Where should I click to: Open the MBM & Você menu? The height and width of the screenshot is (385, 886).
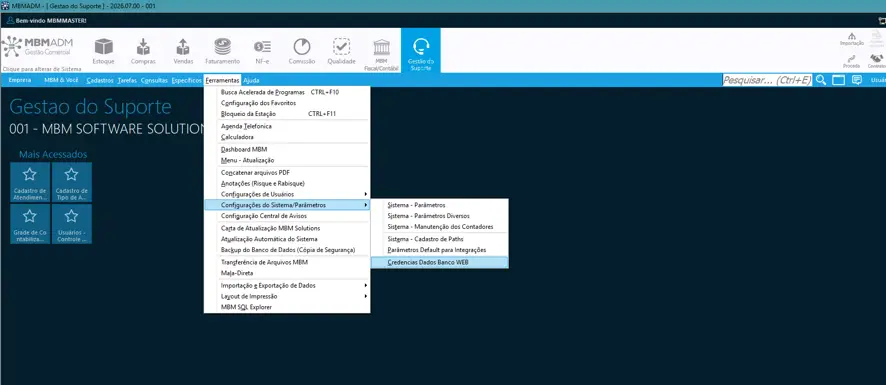click(x=61, y=80)
